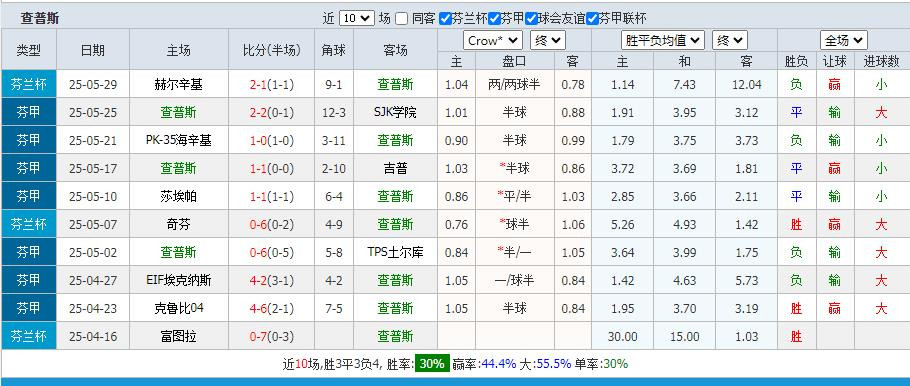Click the 芬甲 tag on 25-05-25 row

coord(29,112)
